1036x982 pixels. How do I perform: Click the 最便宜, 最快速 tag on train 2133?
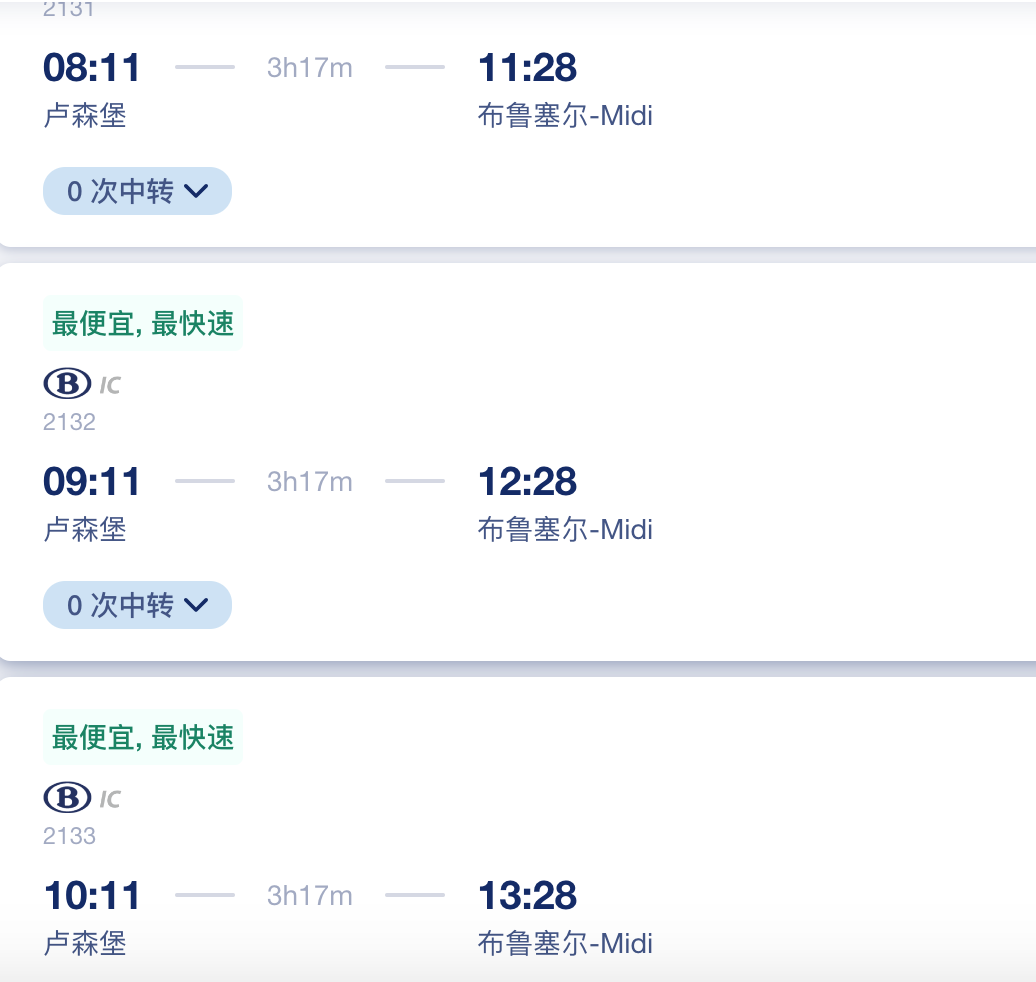143,737
